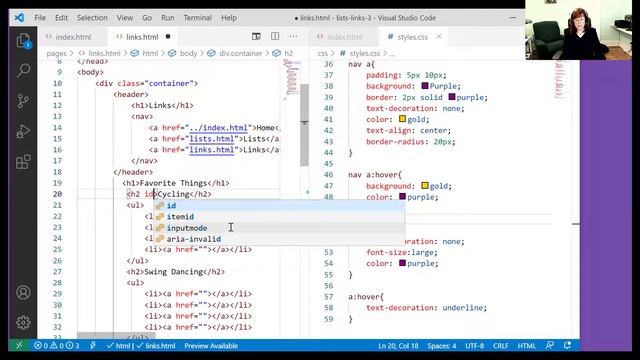Viewport: 640px width, 360px height.
Task: Choose the 'aria-invalid' autocomplete suggestion
Action: tap(279, 239)
